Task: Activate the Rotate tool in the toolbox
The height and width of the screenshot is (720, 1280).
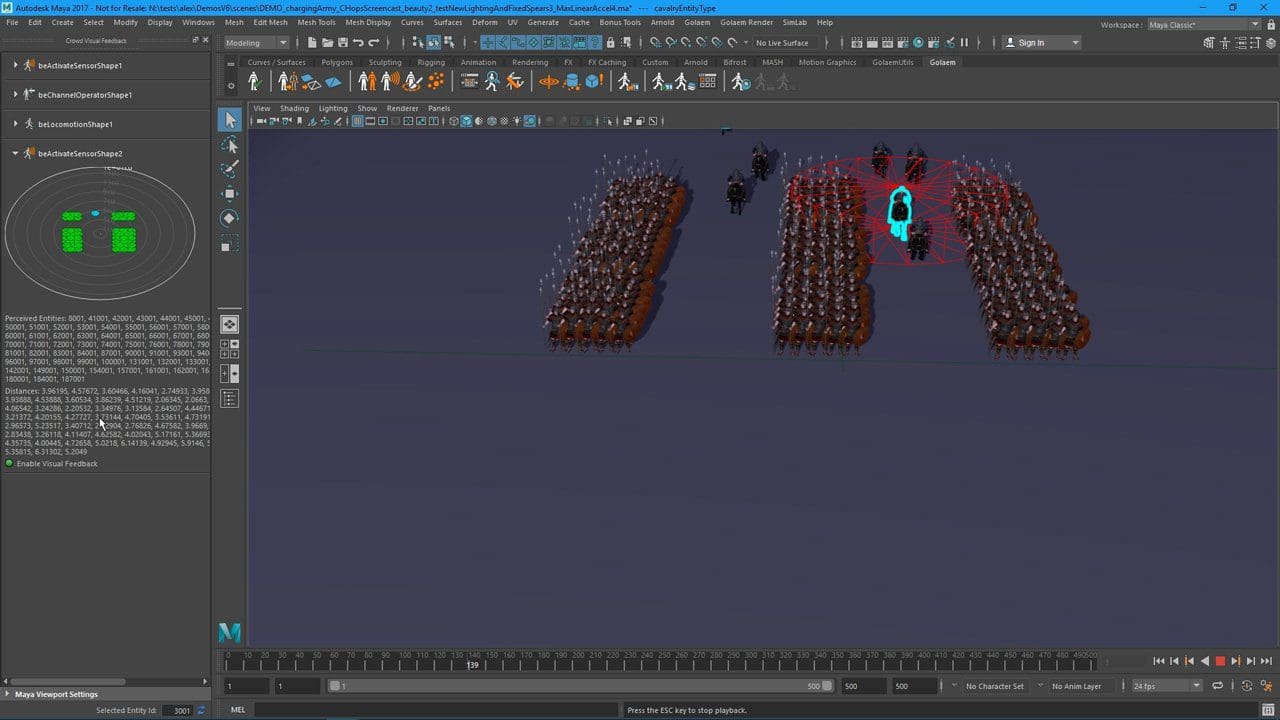Action: coord(229,218)
